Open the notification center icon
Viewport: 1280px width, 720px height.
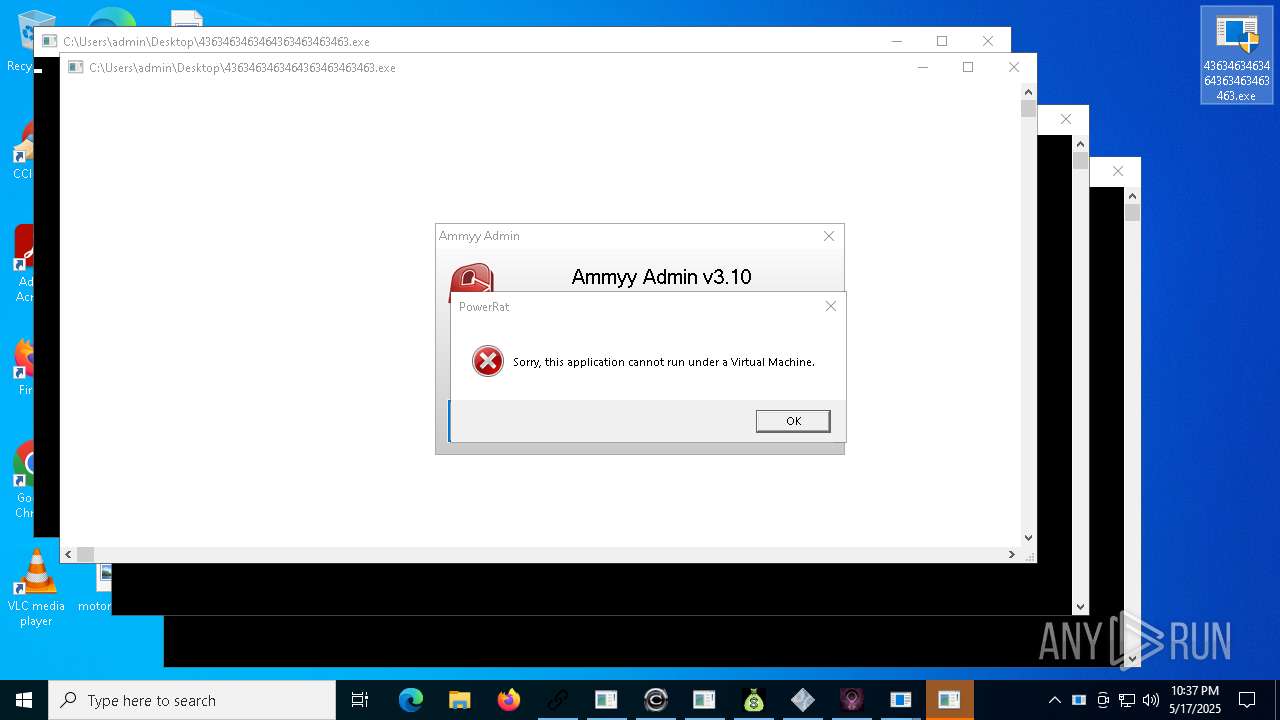(x=1247, y=700)
